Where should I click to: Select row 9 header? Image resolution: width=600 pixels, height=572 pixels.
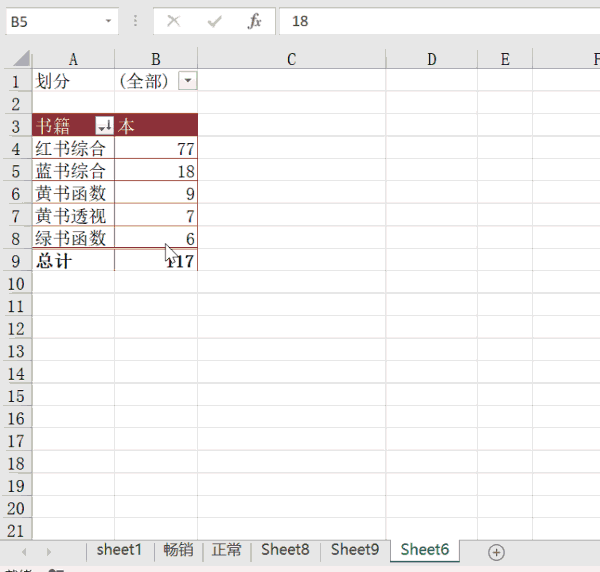point(16,261)
